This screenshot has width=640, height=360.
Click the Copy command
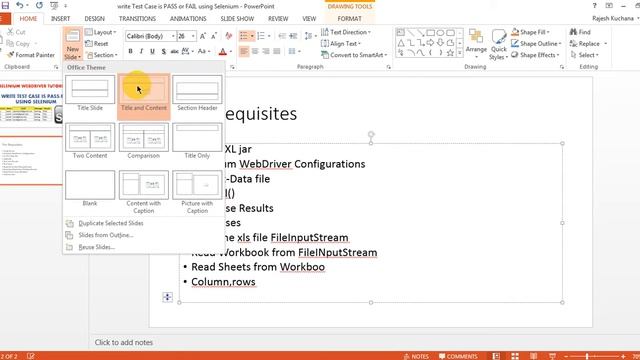[18, 43]
